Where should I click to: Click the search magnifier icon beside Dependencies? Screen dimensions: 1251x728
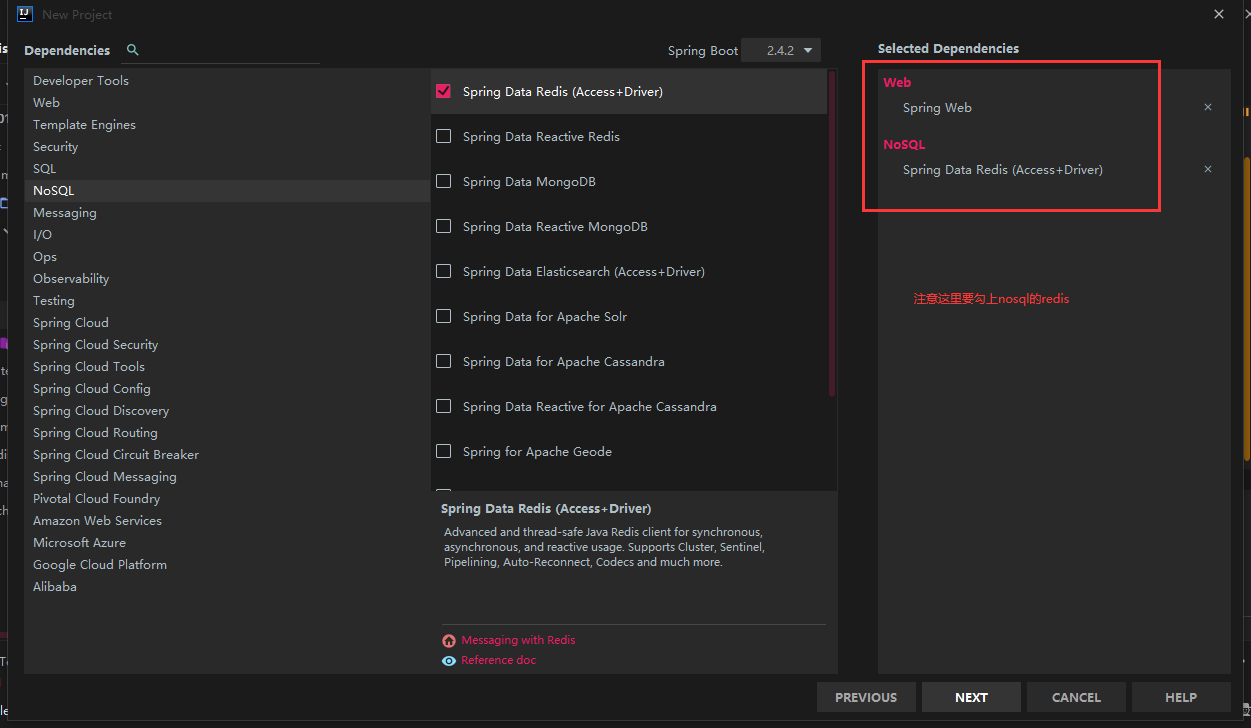pyautogui.click(x=133, y=50)
